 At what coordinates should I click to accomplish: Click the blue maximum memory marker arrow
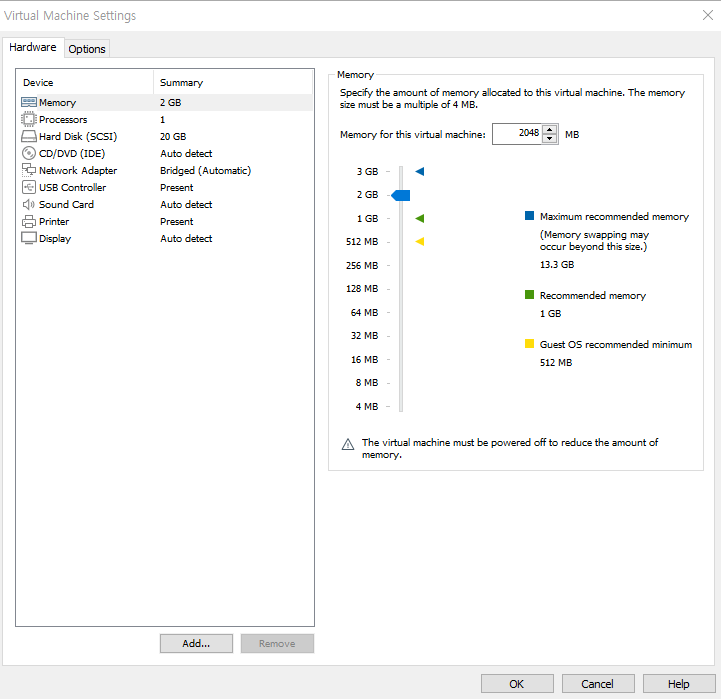419,172
